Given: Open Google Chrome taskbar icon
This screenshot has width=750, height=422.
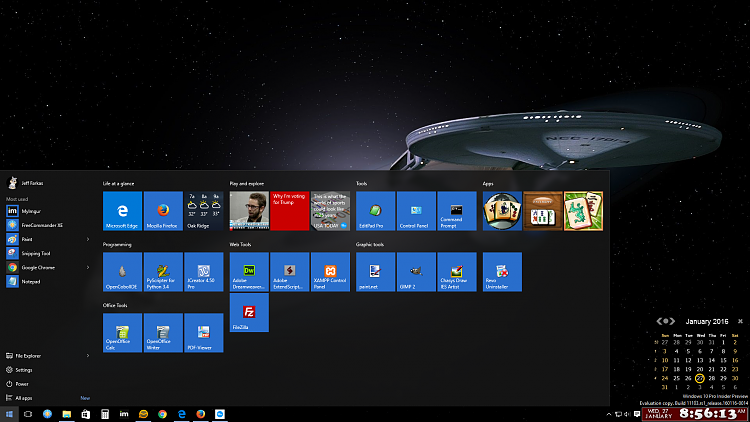Looking at the screenshot, I should click(162, 414).
